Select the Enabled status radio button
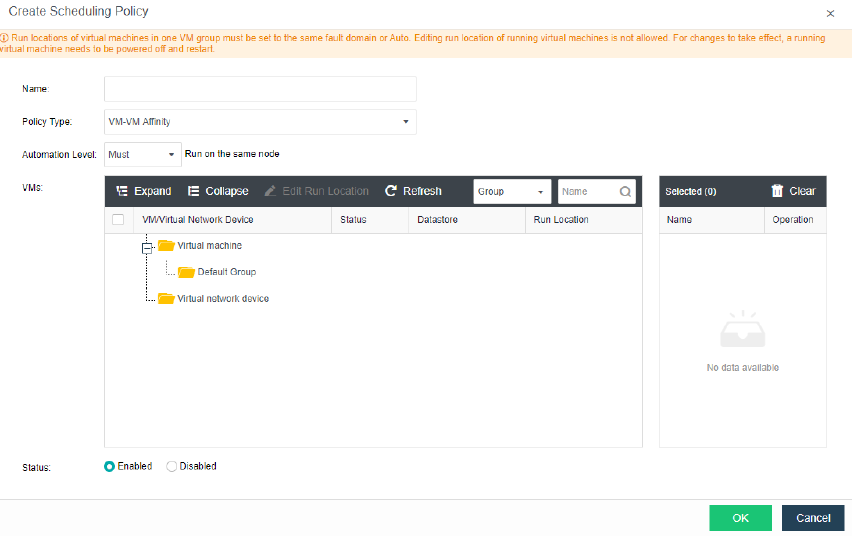Image resolution: width=859 pixels, height=541 pixels. (110, 466)
